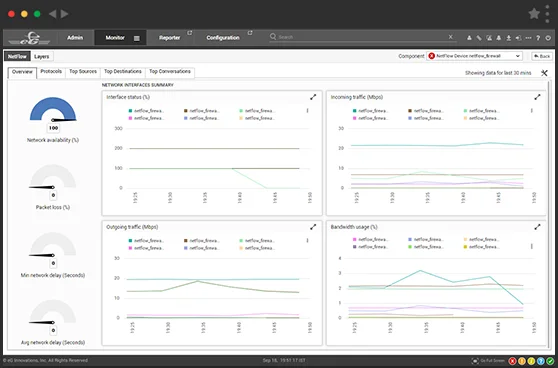The width and height of the screenshot is (558, 368).
Task: Open the Component dropdown
Action: pyautogui.click(x=474, y=56)
